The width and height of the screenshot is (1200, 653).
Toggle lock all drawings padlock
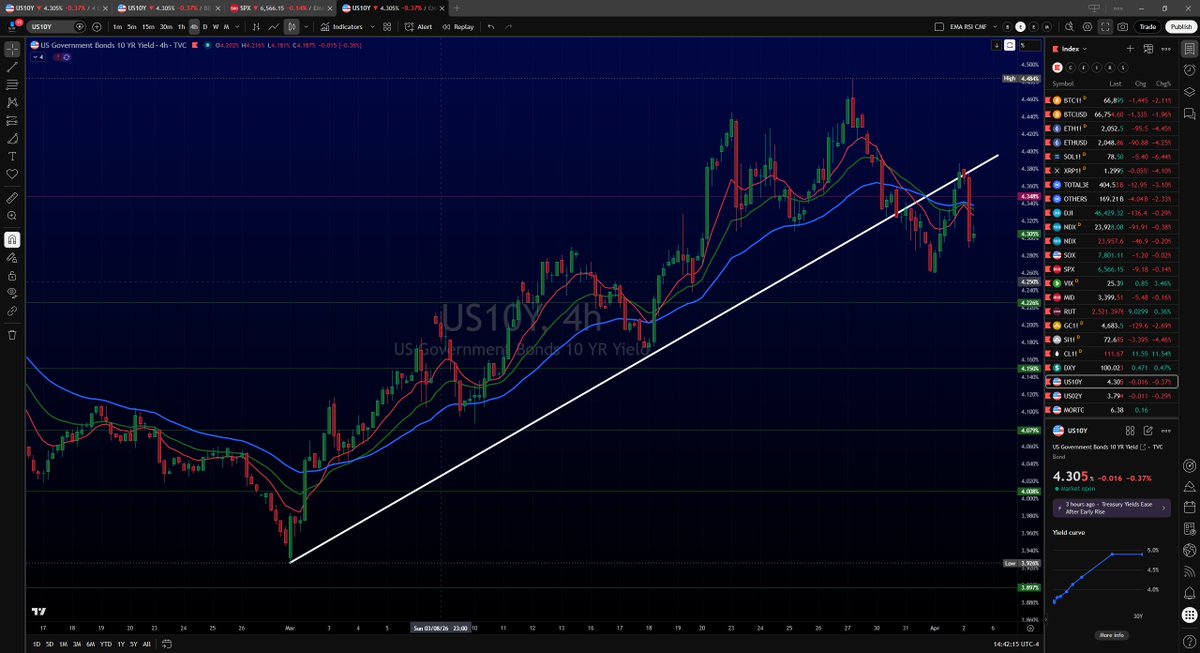pyautogui.click(x=12, y=274)
